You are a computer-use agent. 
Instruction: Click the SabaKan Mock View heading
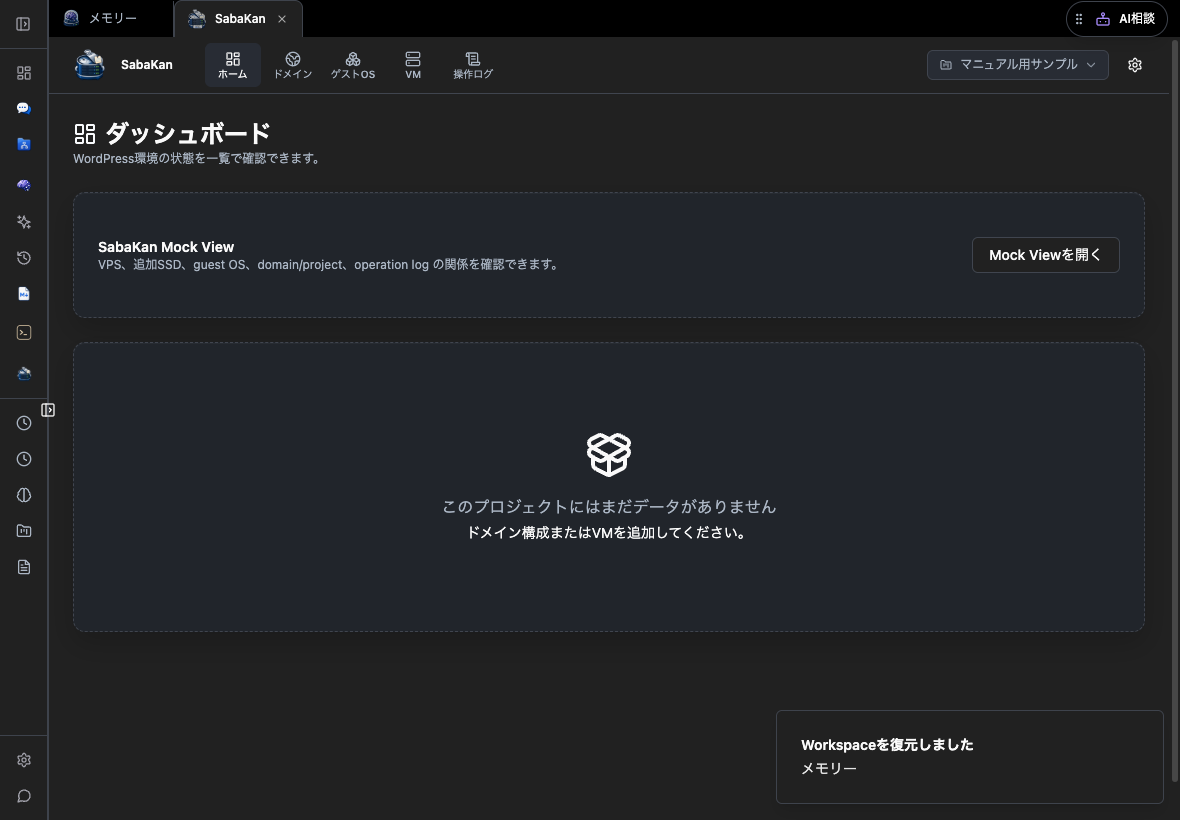(166, 247)
